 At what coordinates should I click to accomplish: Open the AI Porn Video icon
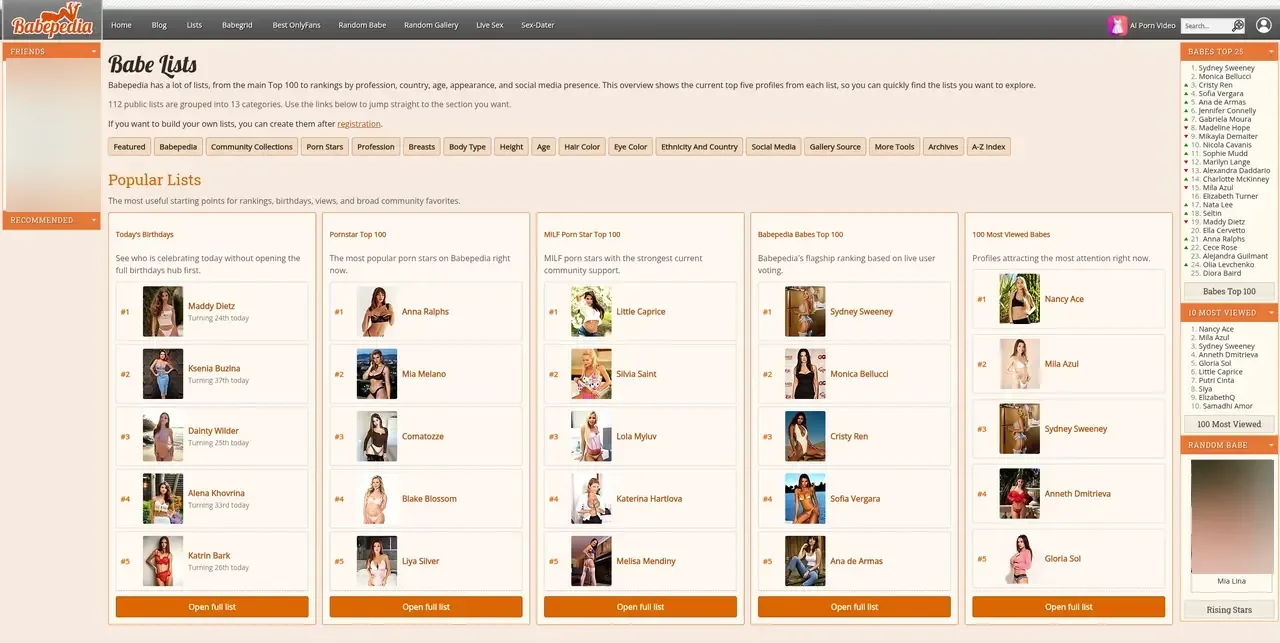point(1117,25)
